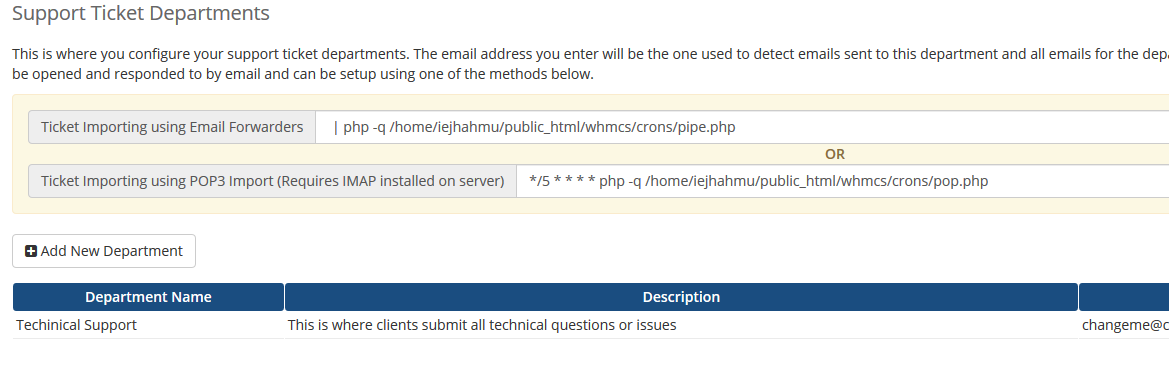1169x389 pixels.
Task: Focus the POP3 Import pop.php cron field
Action: pos(842,181)
